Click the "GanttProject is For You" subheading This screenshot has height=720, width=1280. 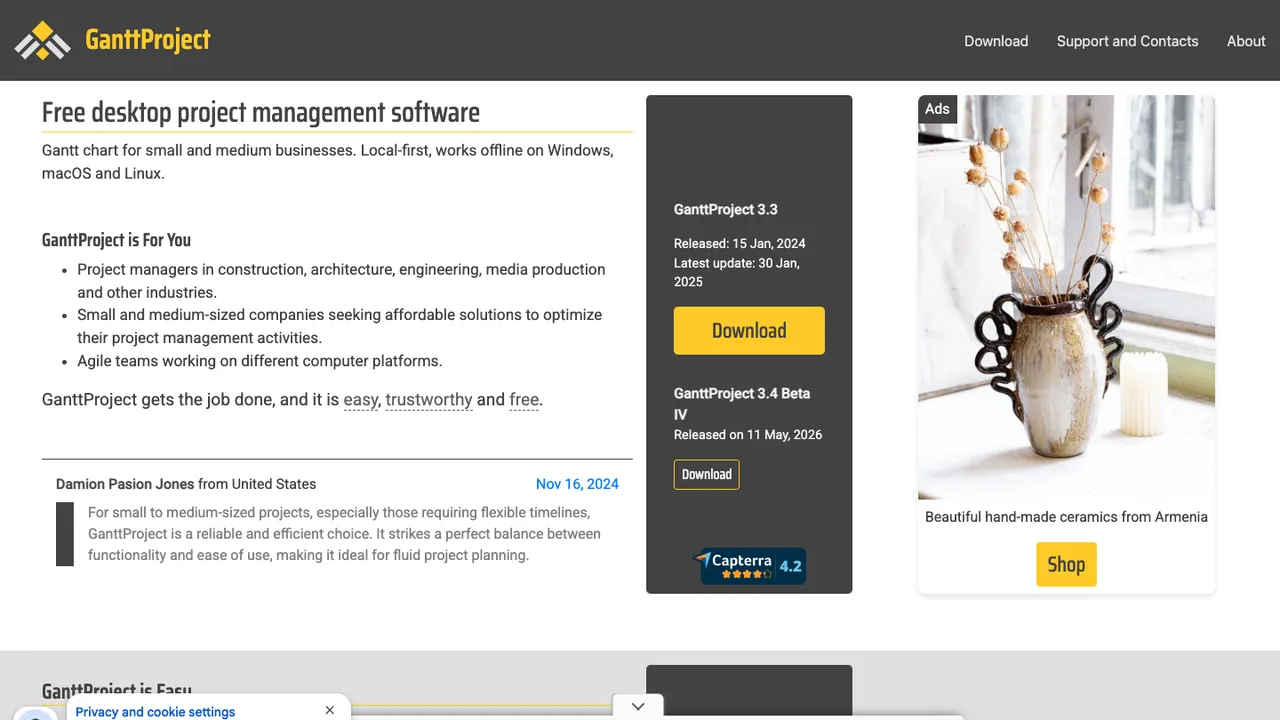[x=116, y=240]
